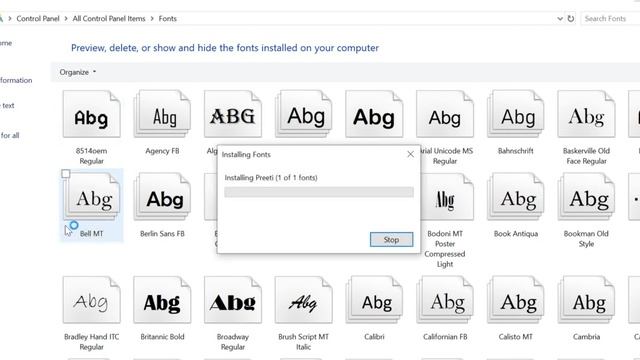Select the Brush Script MT Italic font
640x360 pixels.
tap(303, 300)
